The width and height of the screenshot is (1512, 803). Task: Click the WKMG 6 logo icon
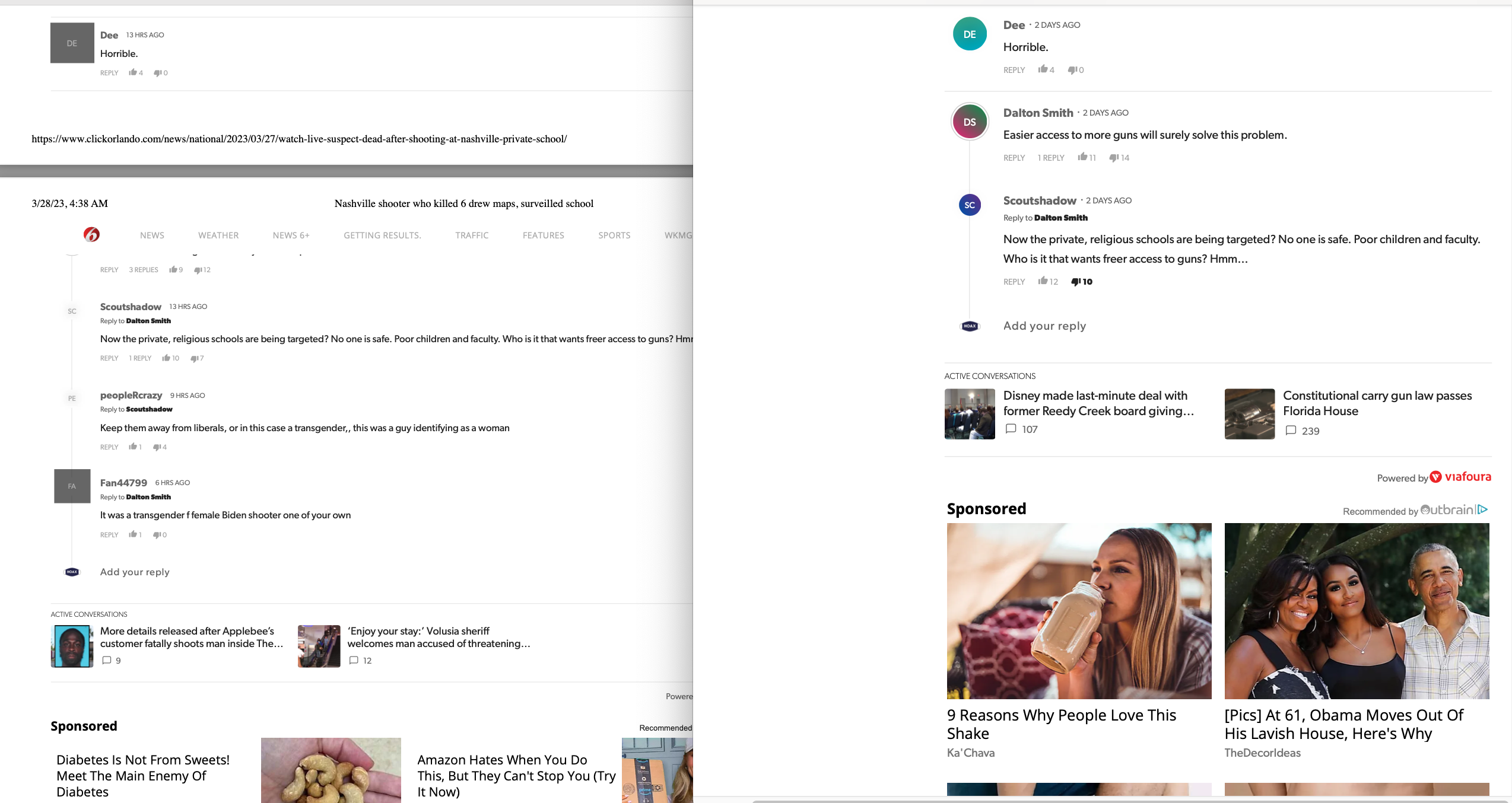91,235
